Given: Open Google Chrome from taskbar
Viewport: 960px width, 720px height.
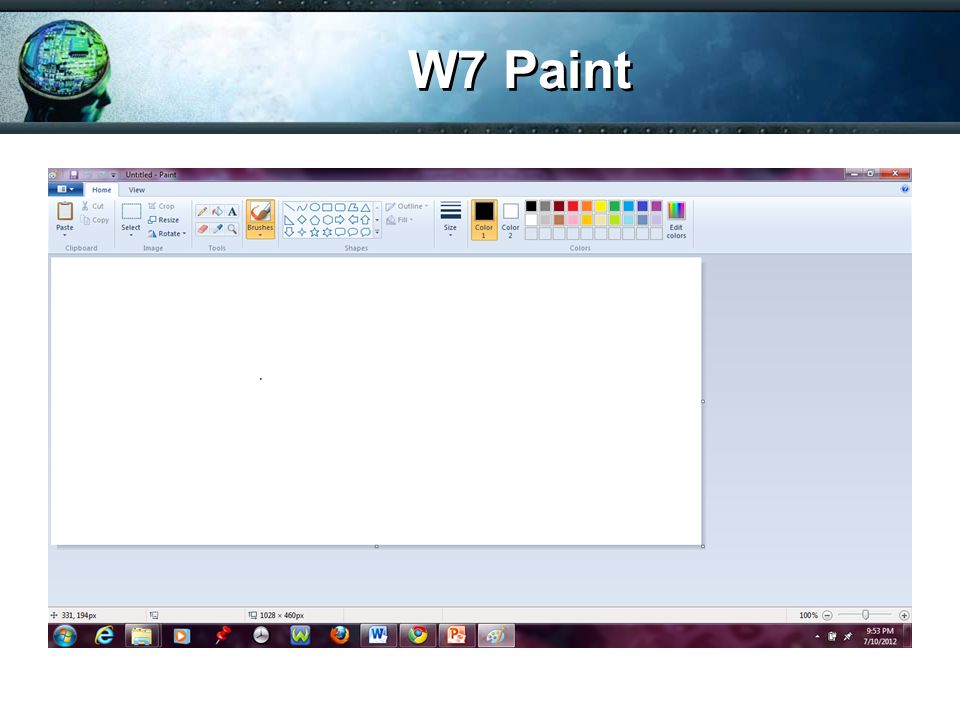Looking at the screenshot, I should point(418,636).
